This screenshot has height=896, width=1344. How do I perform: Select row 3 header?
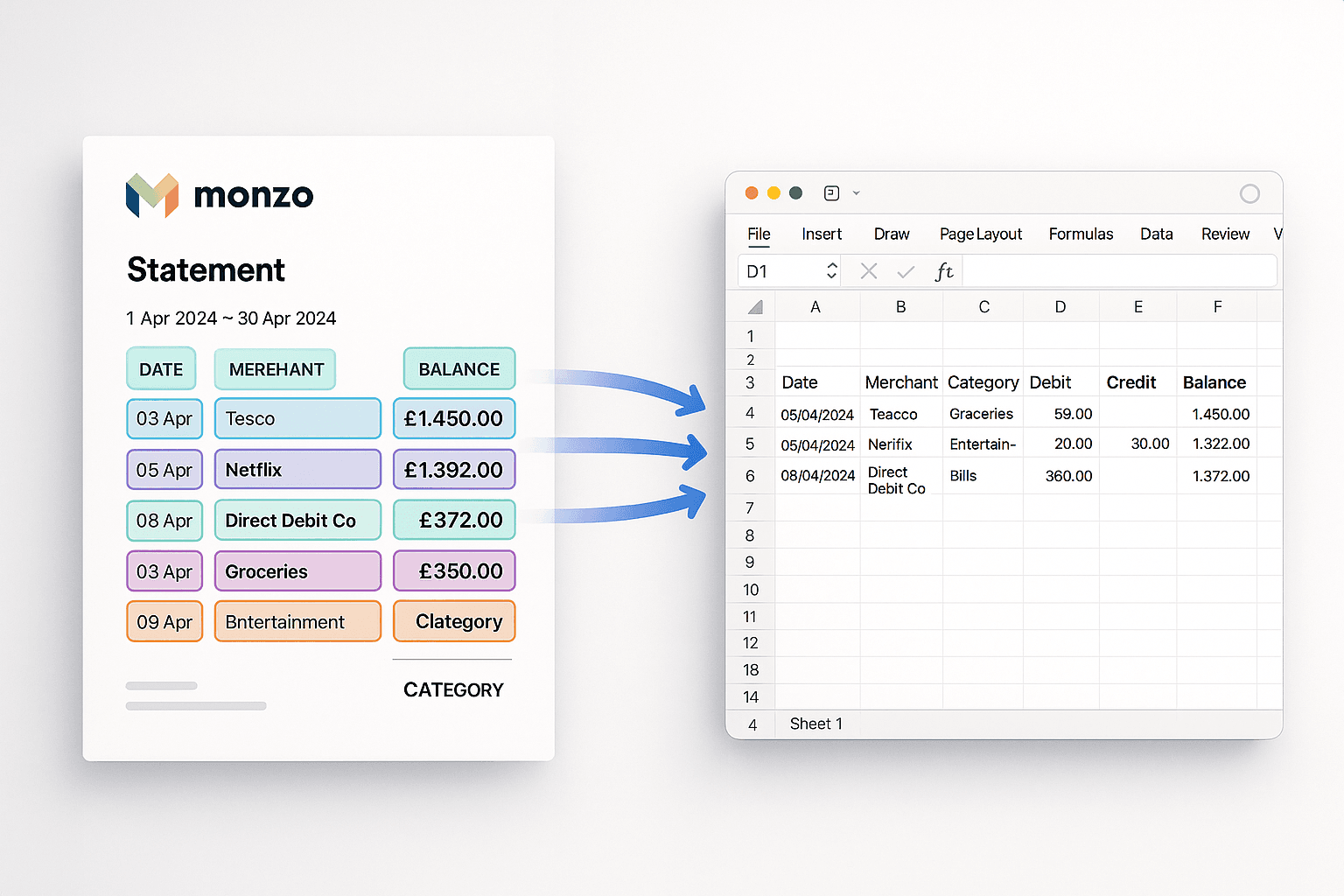[x=750, y=382]
